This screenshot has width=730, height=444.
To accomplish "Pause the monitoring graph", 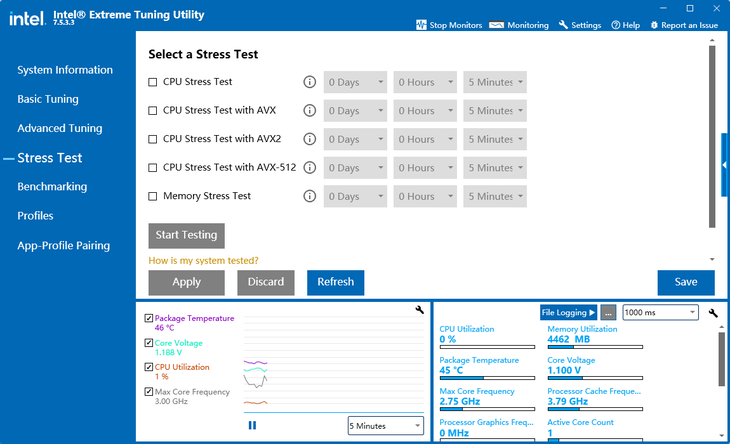I will pyautogui.click(x=252, y=425).
